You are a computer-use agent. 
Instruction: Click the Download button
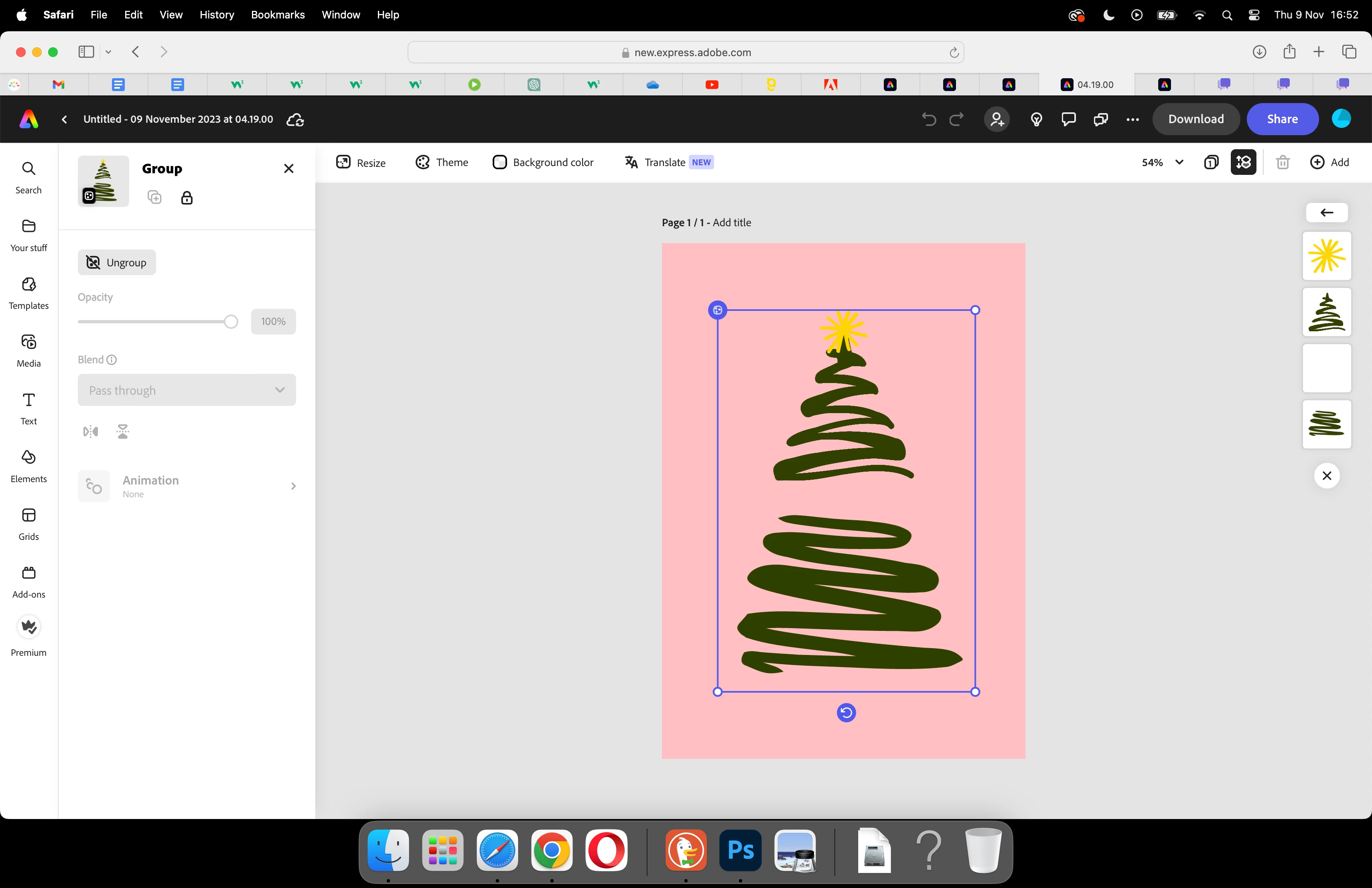1195,119
